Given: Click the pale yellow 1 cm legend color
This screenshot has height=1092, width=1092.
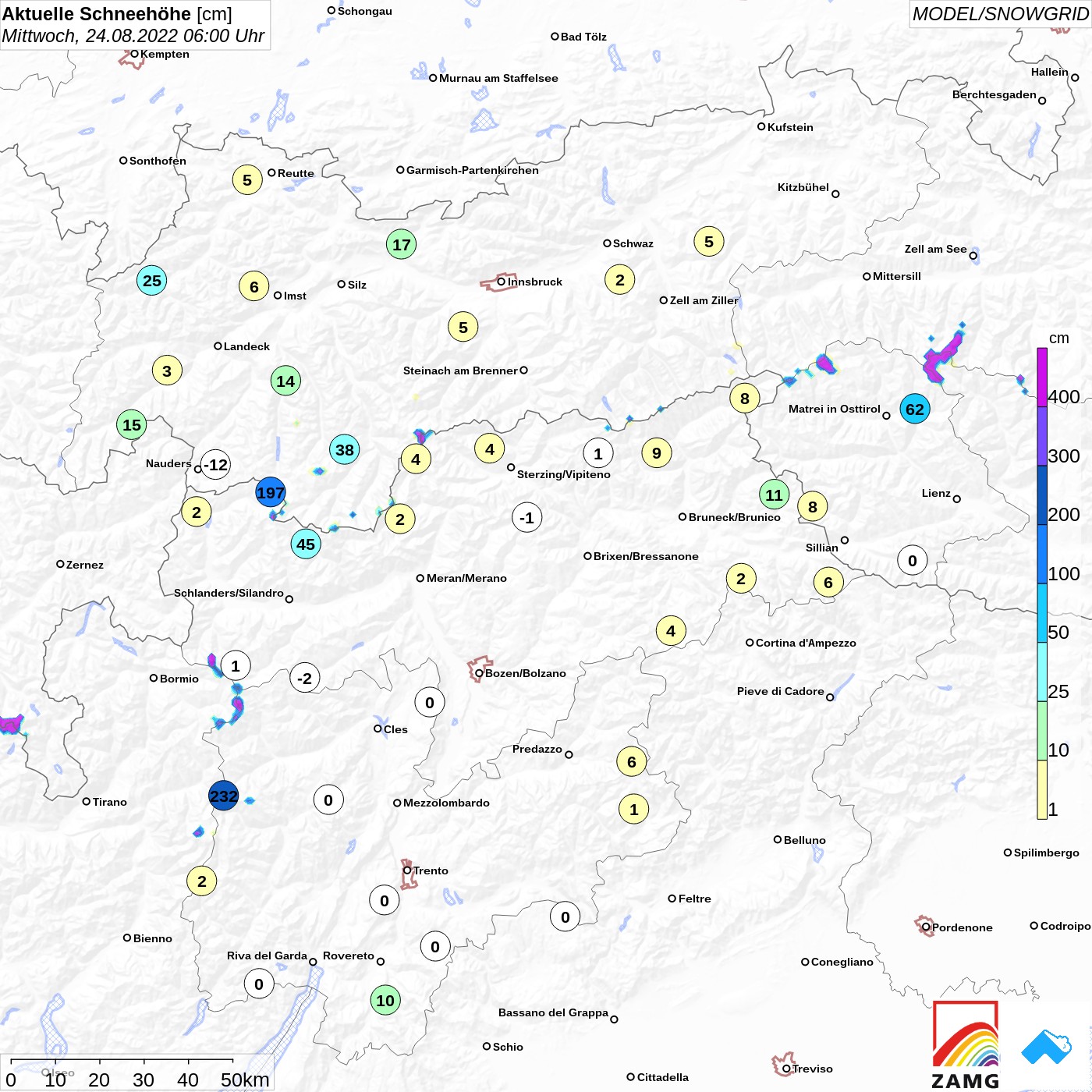Looking at the screenshot, I should coord(1042,789).
